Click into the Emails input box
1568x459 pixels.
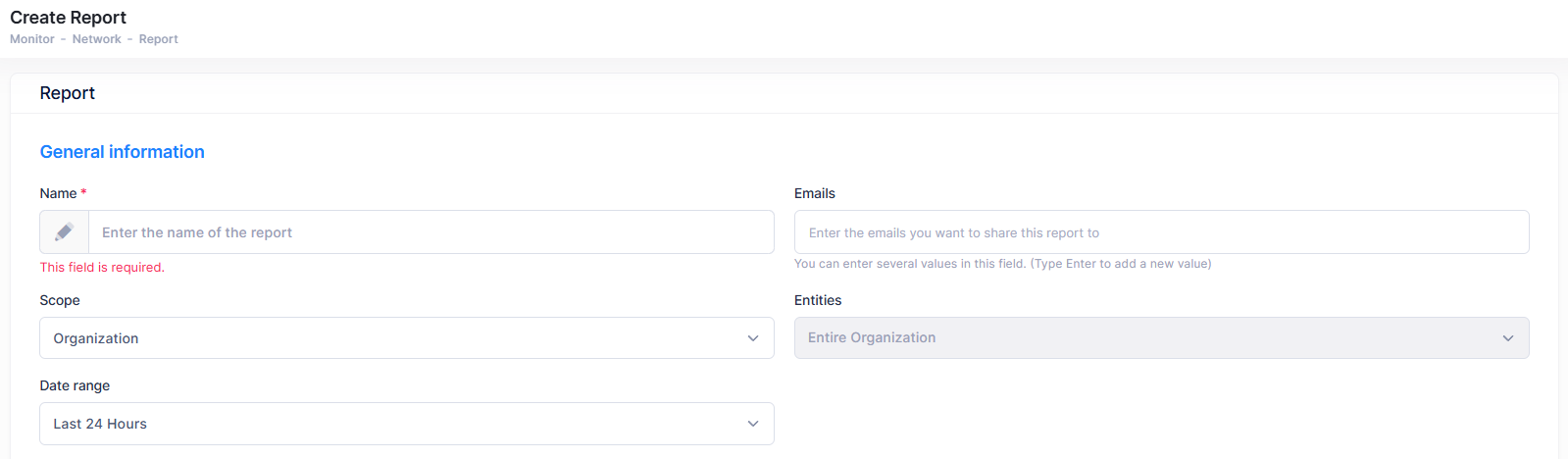tap(1161, 232)
